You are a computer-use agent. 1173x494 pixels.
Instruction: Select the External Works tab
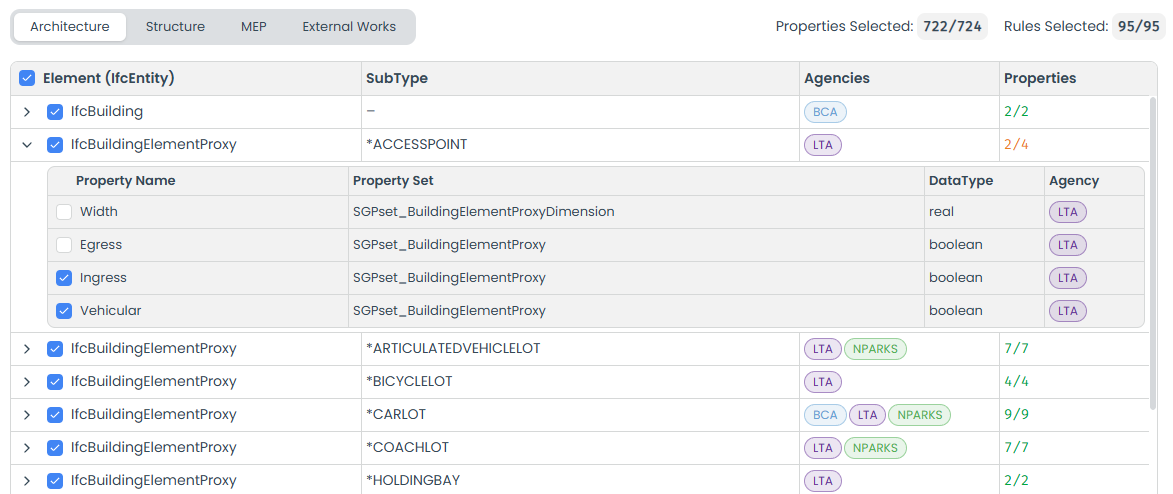pyautogui.click(x=349, y=27)
